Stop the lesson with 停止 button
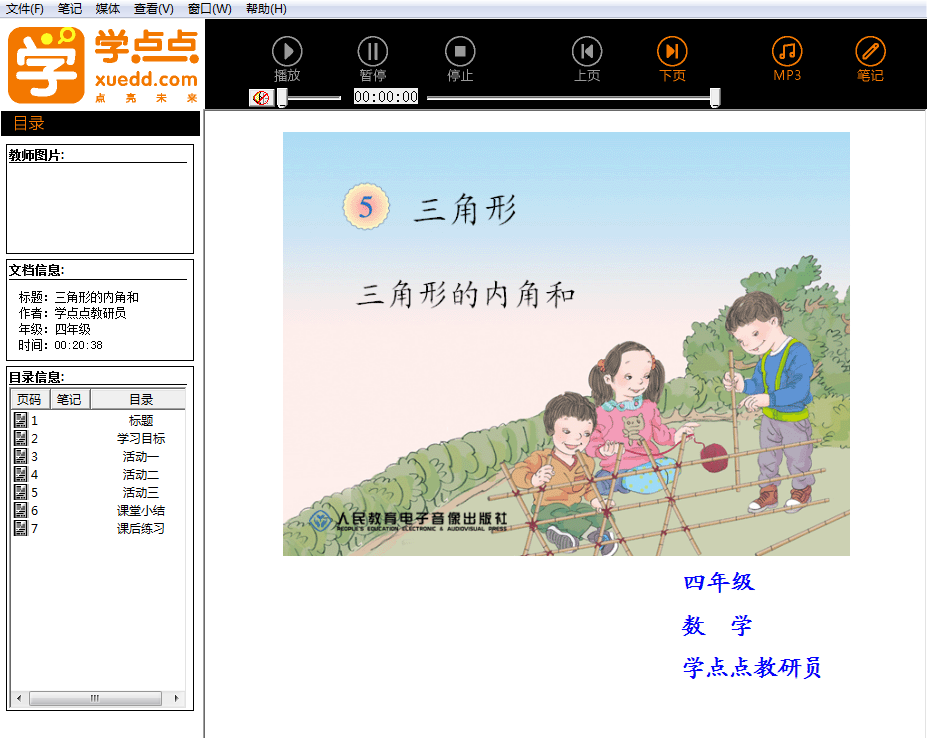Image resolution: width=927 pixels, height=738 pixels. [460, 59]
